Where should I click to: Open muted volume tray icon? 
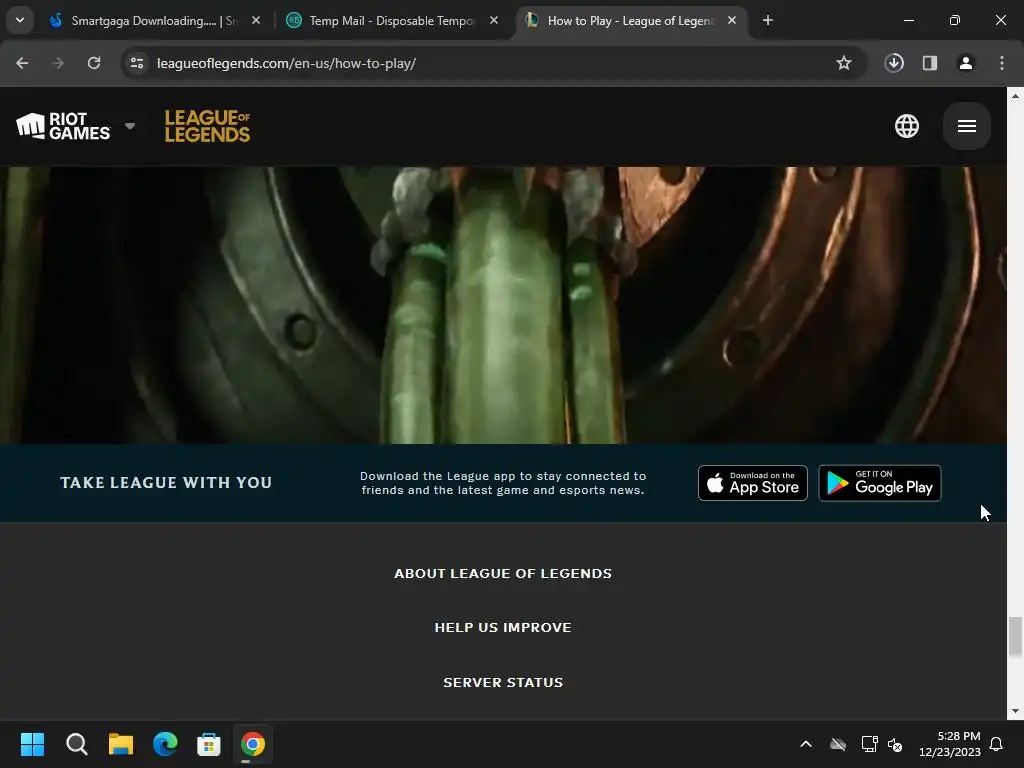click(895, 744)
